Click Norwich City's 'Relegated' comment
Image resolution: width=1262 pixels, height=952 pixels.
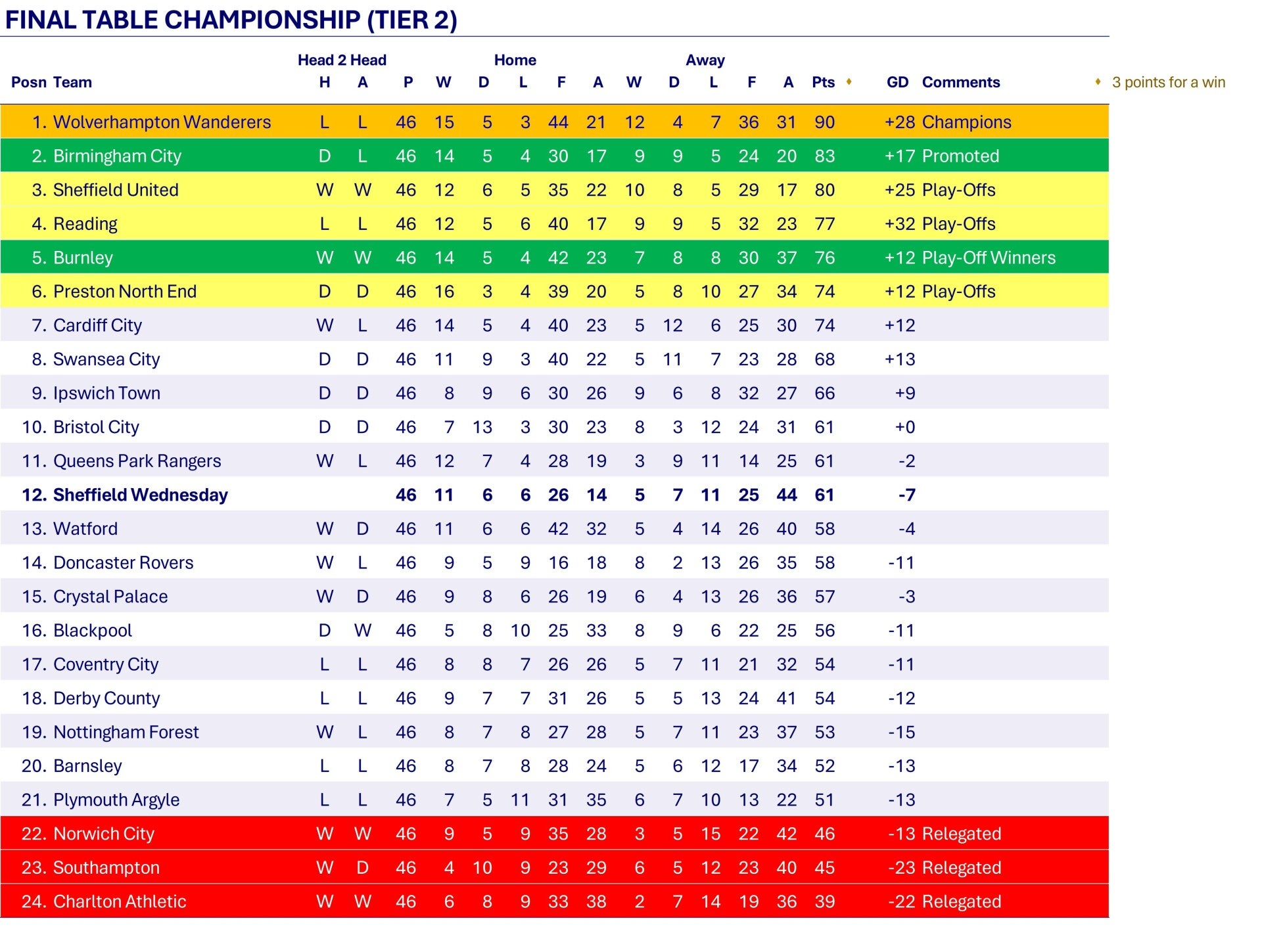pos(961,834)
